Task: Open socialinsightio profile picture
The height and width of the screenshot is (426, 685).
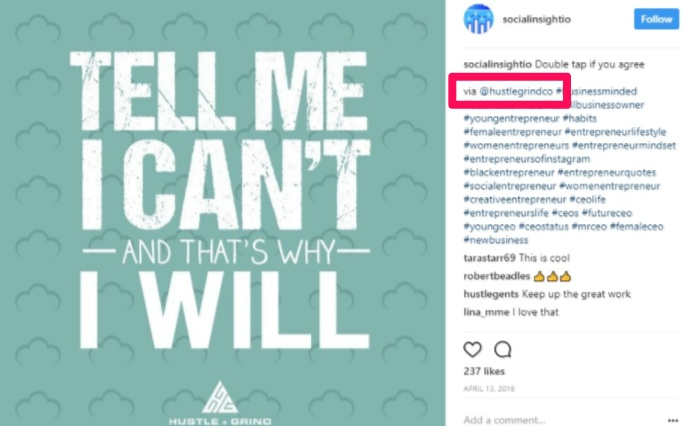Action: coord(478,19)
